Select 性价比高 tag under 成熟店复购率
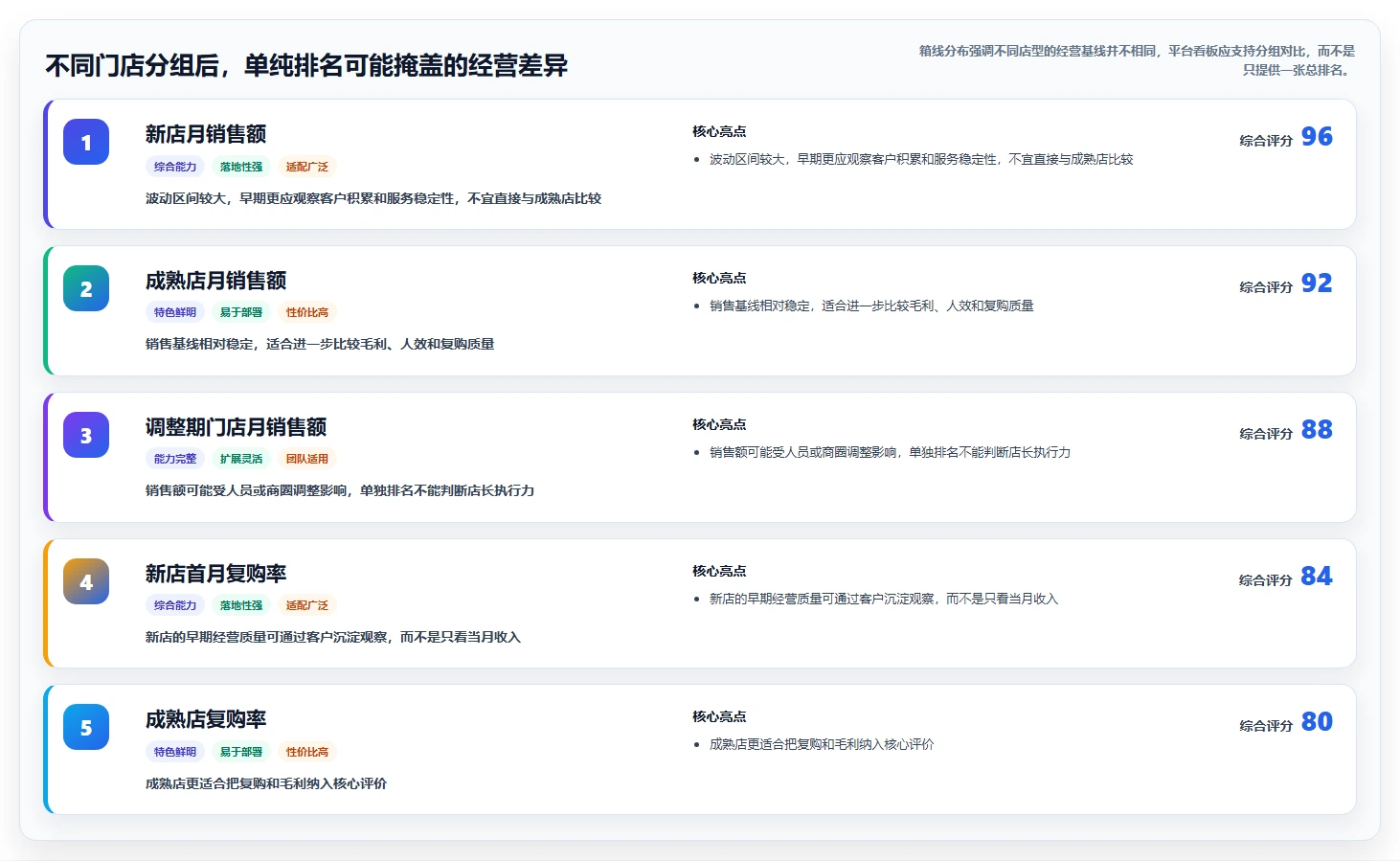This screenshot has height=861, width=1400. [x=307, y=752]
